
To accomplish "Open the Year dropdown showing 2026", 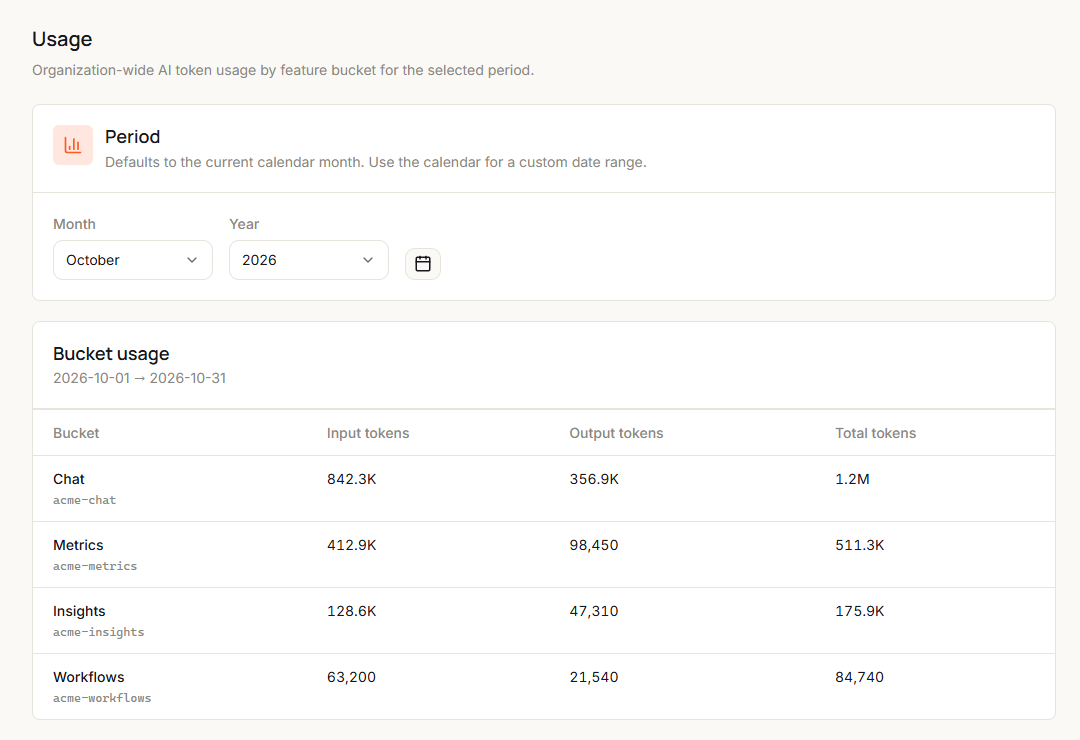I will [309, 260].
